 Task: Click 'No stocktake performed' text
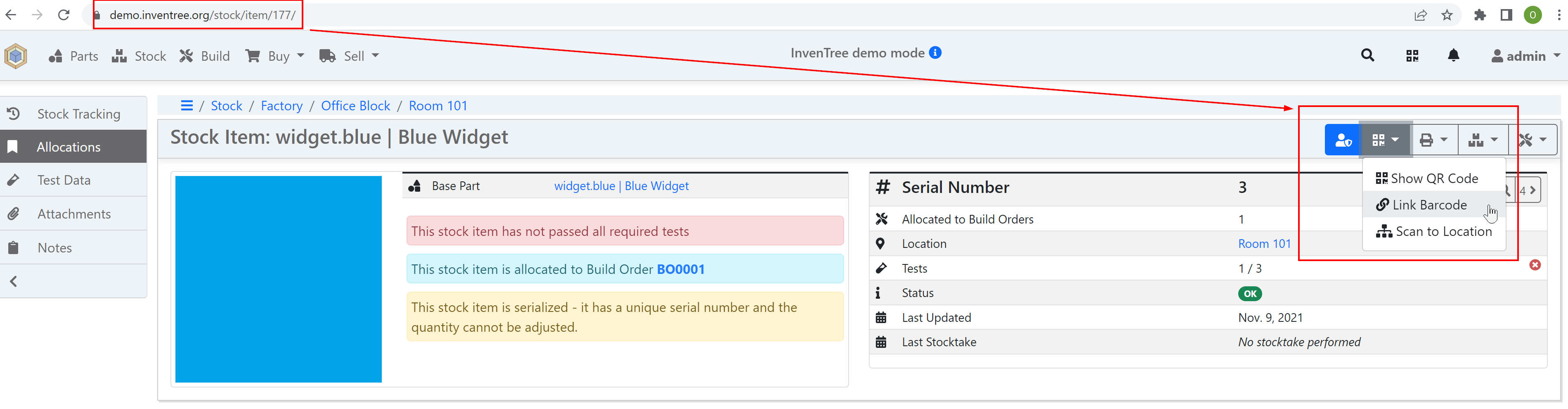[x=1299, y=342]
